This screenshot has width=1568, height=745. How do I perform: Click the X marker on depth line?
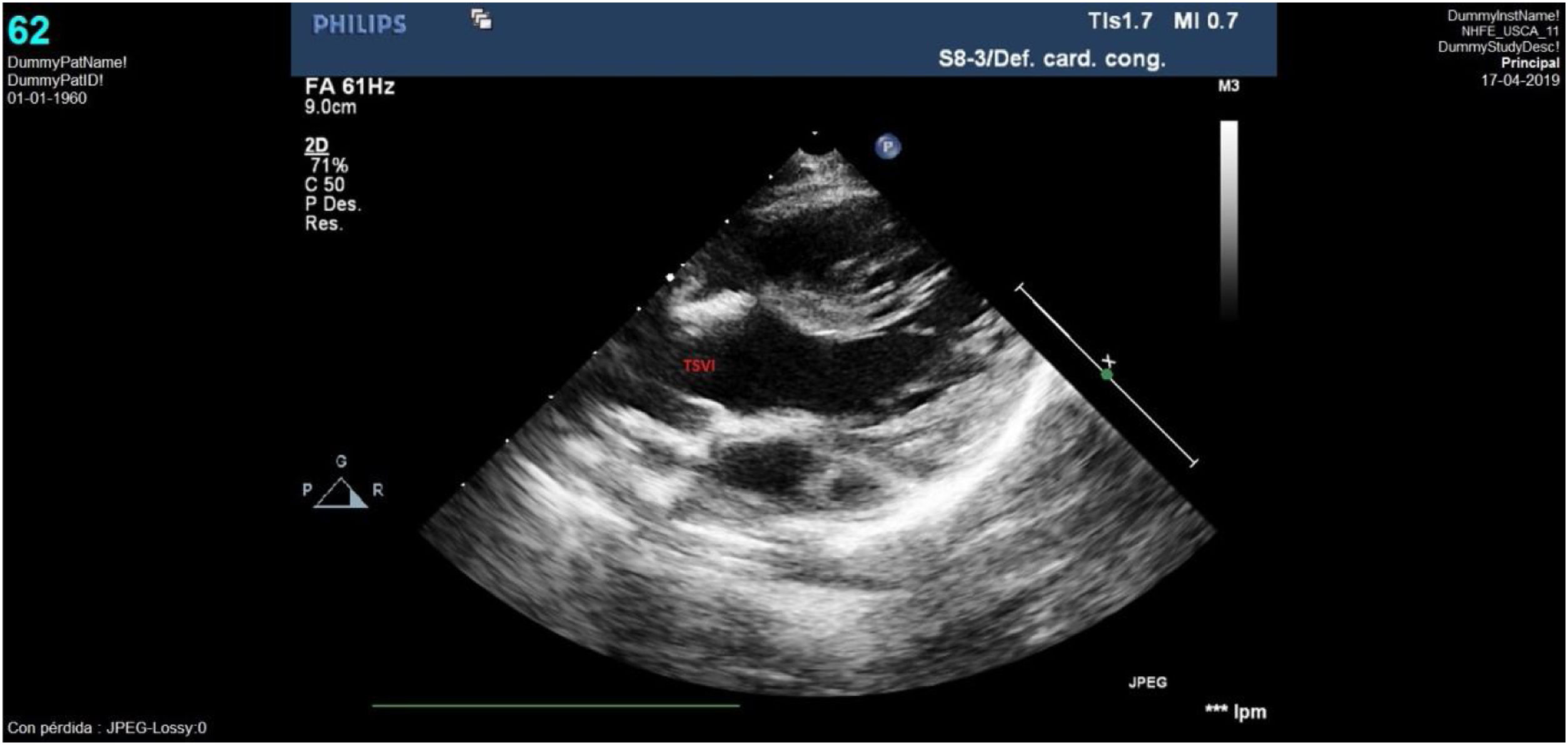click(1108, 361)
